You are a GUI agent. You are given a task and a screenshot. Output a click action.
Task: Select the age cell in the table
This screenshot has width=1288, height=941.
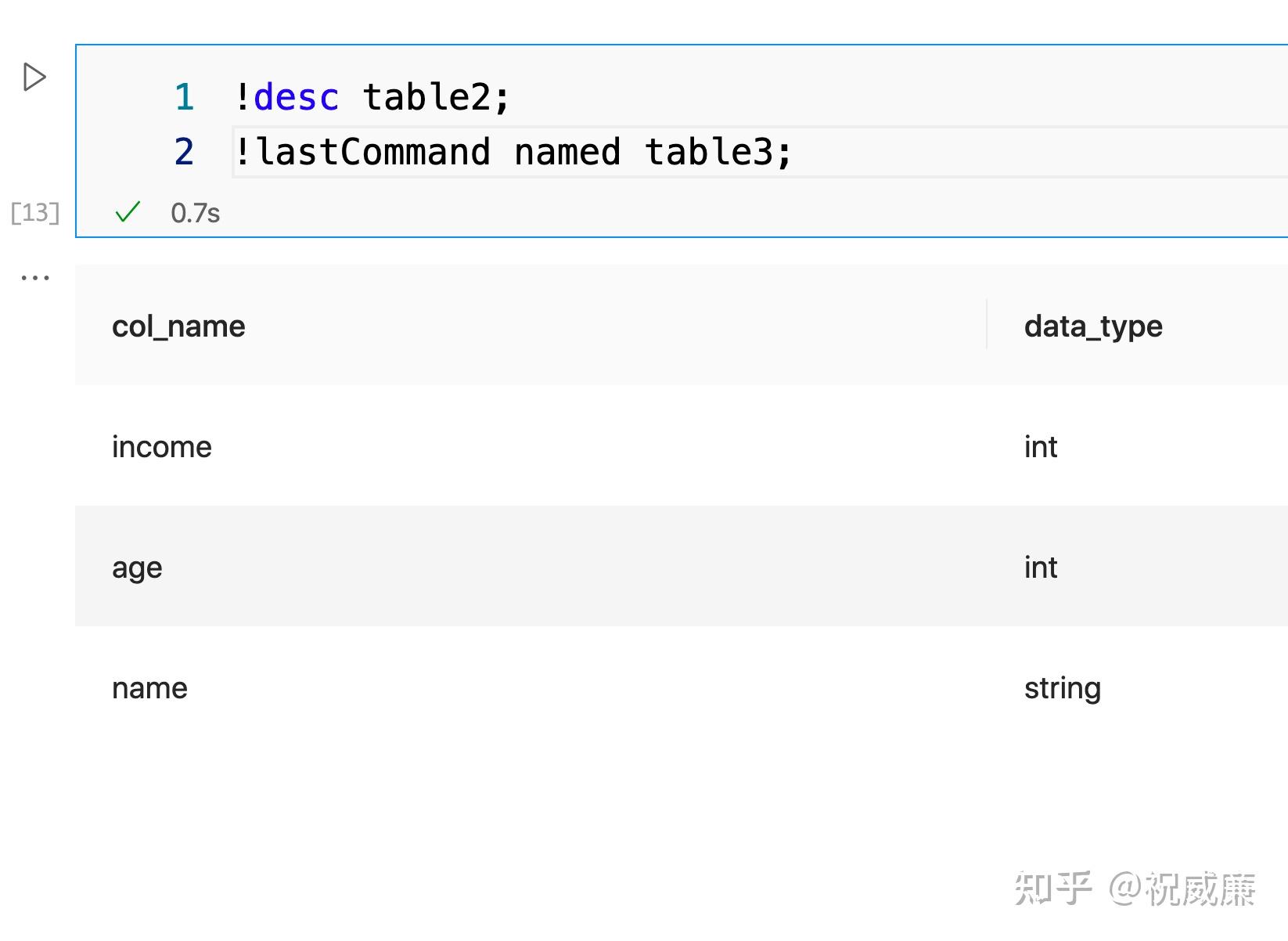click(x=137, y=568)
